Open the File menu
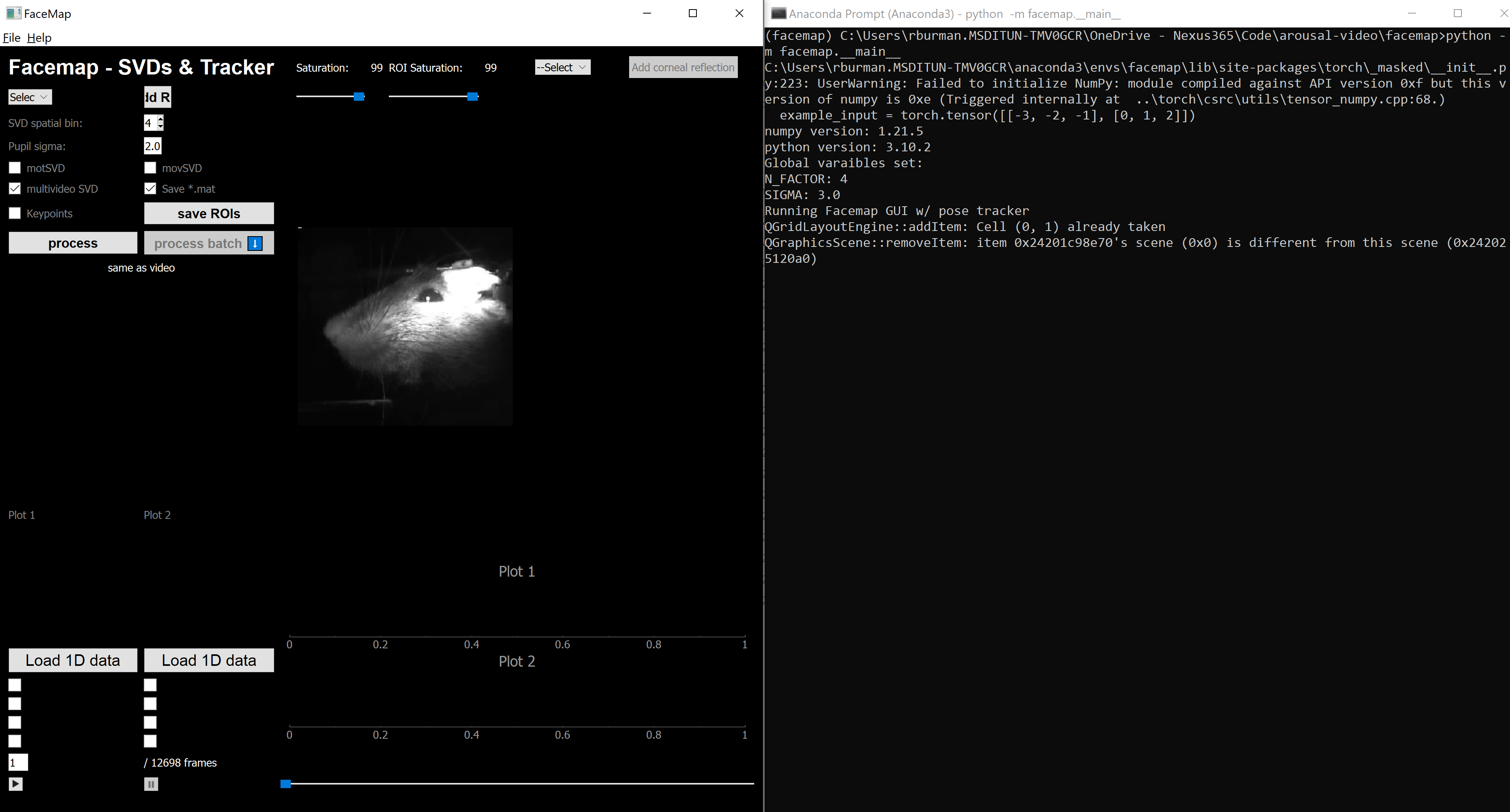 point(11,37)
